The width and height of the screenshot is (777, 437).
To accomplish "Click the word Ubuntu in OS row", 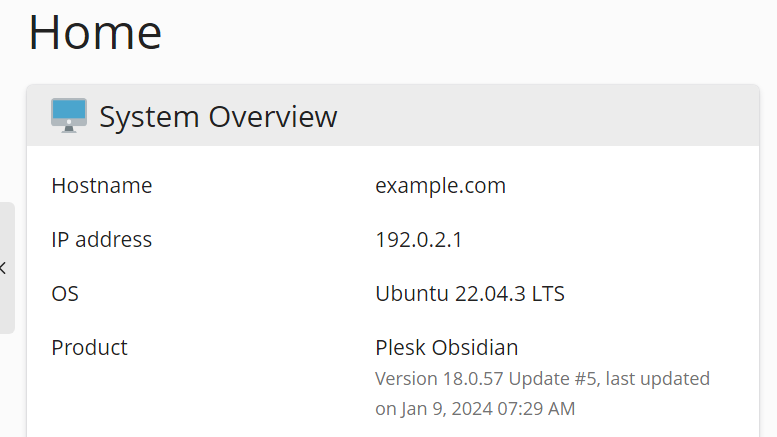I will [x=408, y=294].
